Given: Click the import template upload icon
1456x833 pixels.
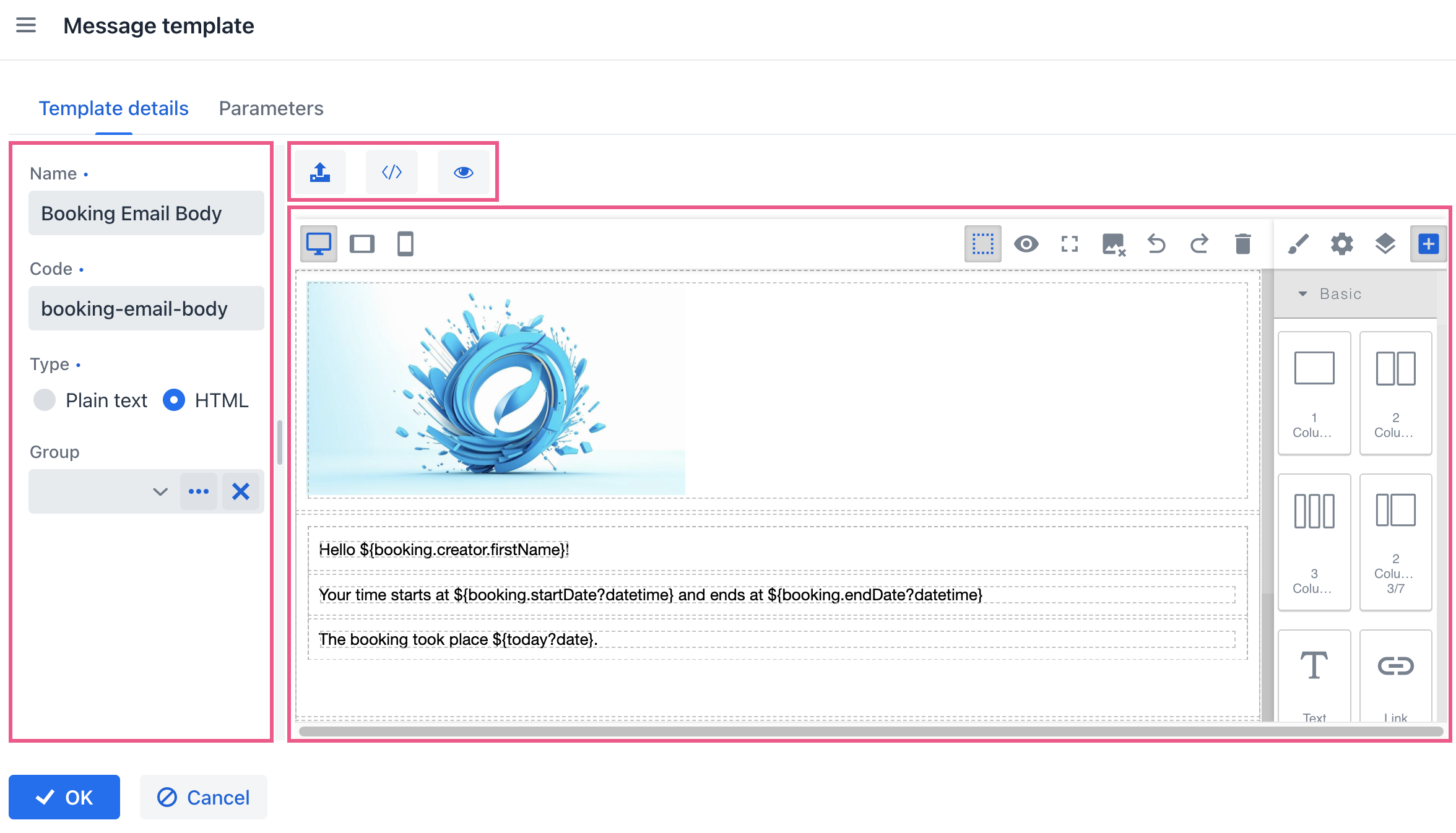Looking at the screenshot, I should (320, 172).
